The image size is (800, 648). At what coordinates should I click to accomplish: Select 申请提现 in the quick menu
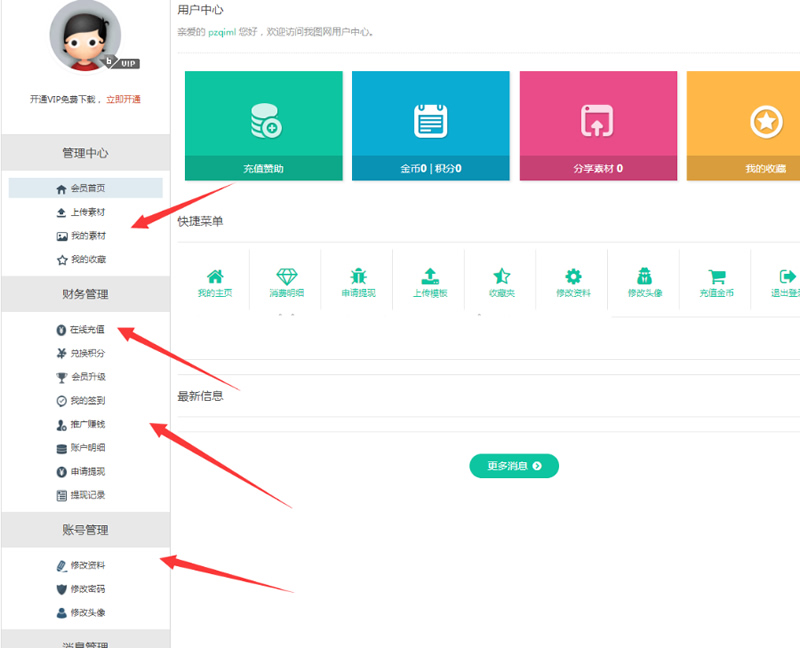click(357, 278)
